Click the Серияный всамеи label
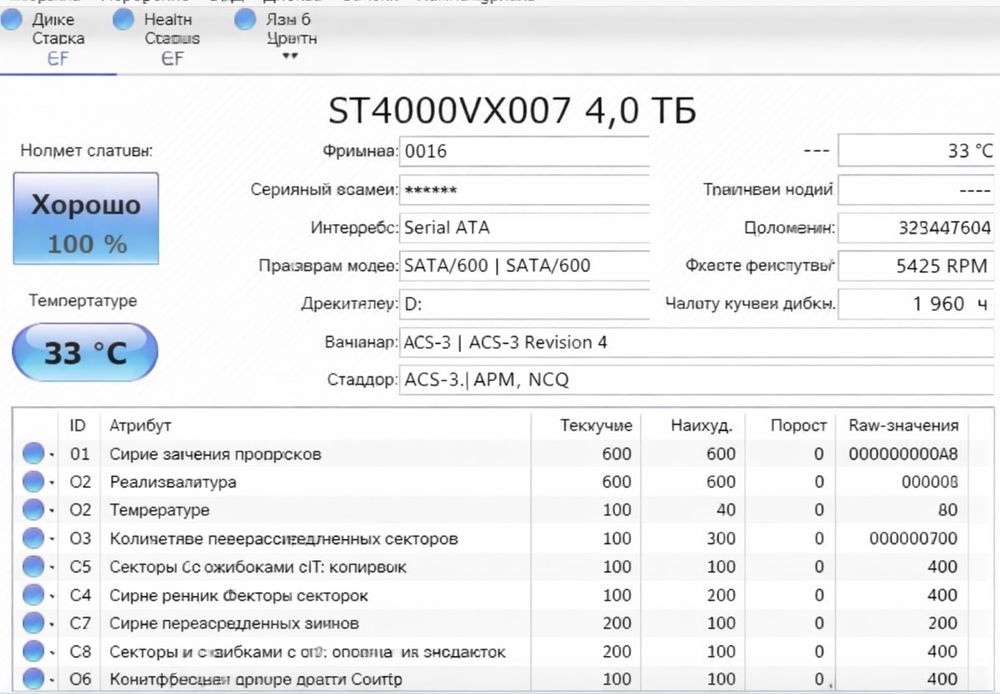Screen dimensions: 1000x694 (x=324, y=189)
